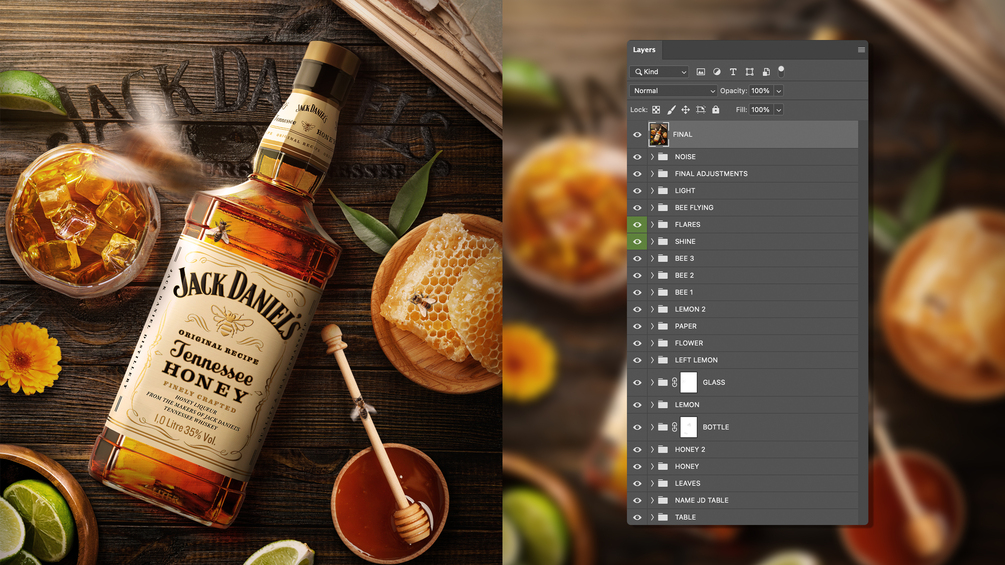Screen dimensions: 1005x565
Task: Hide the BOTTLE group
Action: point(637,427)
